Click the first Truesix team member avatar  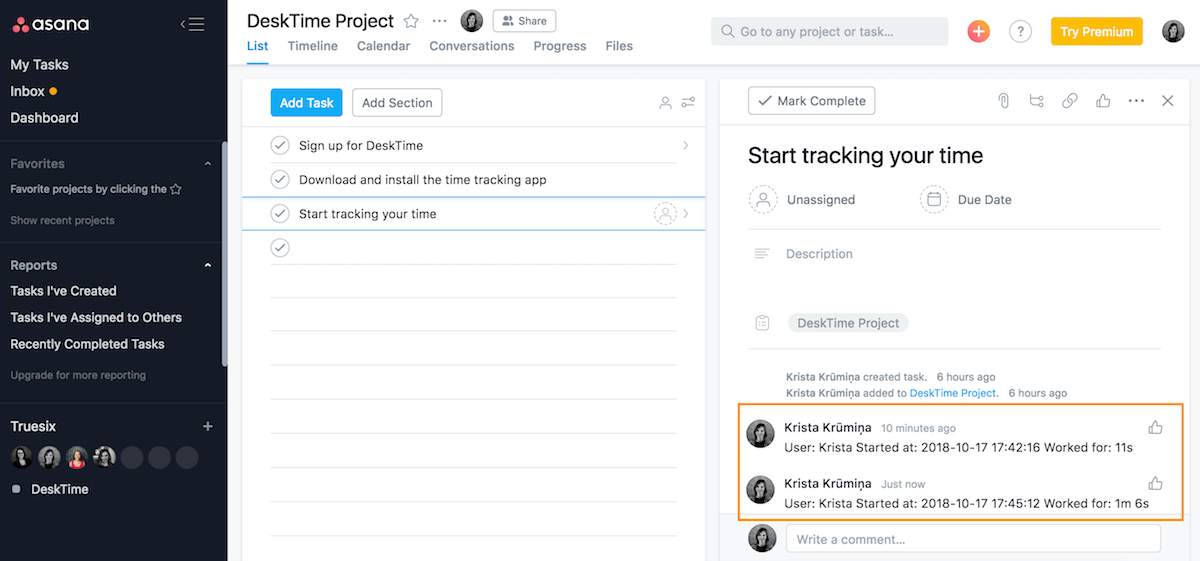pyautogui.click(x=22, y=458)
